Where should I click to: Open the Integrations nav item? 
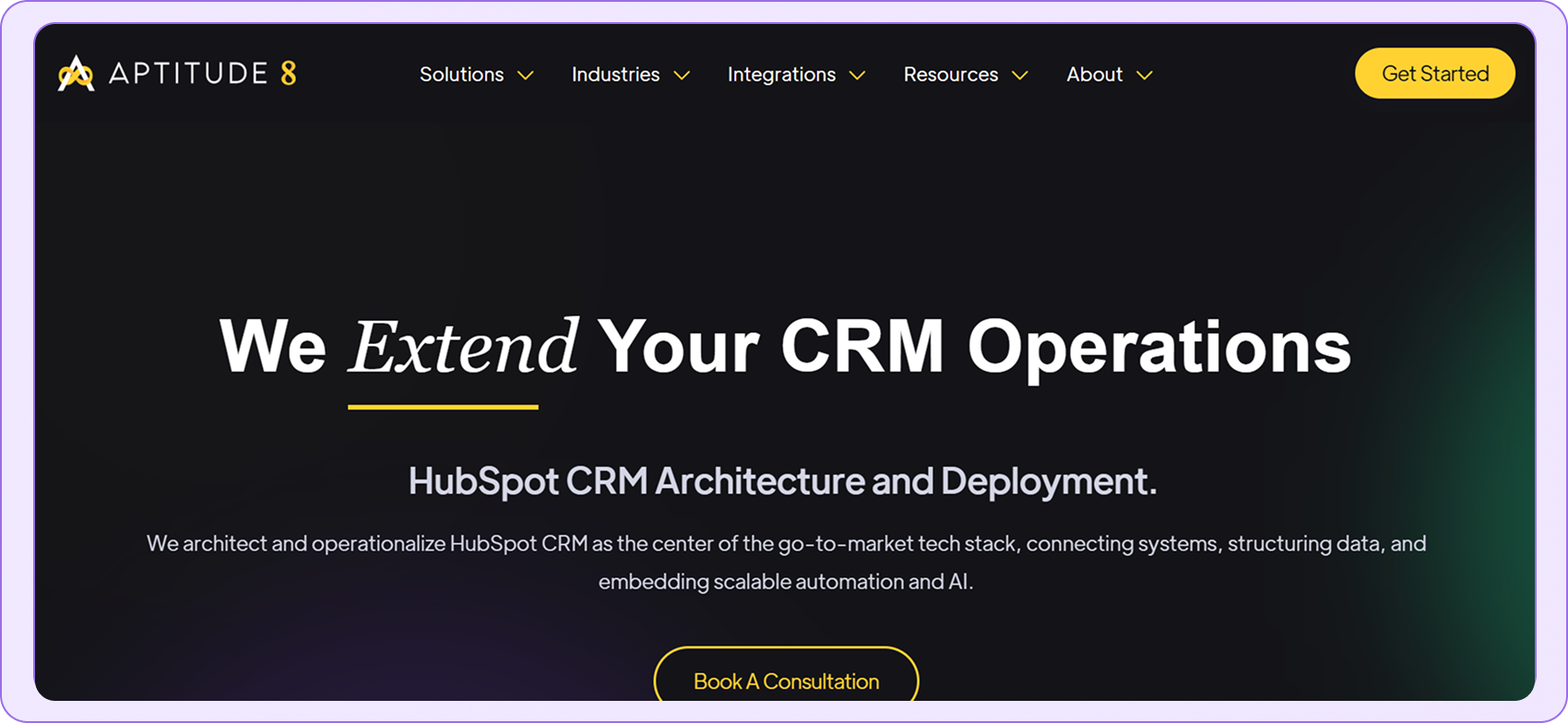coord(781,75)
